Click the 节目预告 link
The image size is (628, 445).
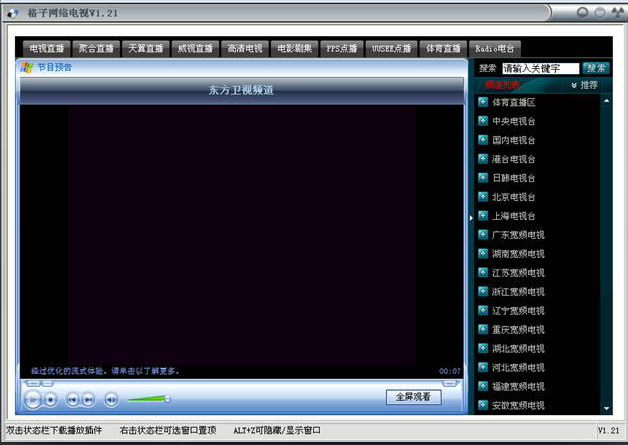(x=54, y=67)
